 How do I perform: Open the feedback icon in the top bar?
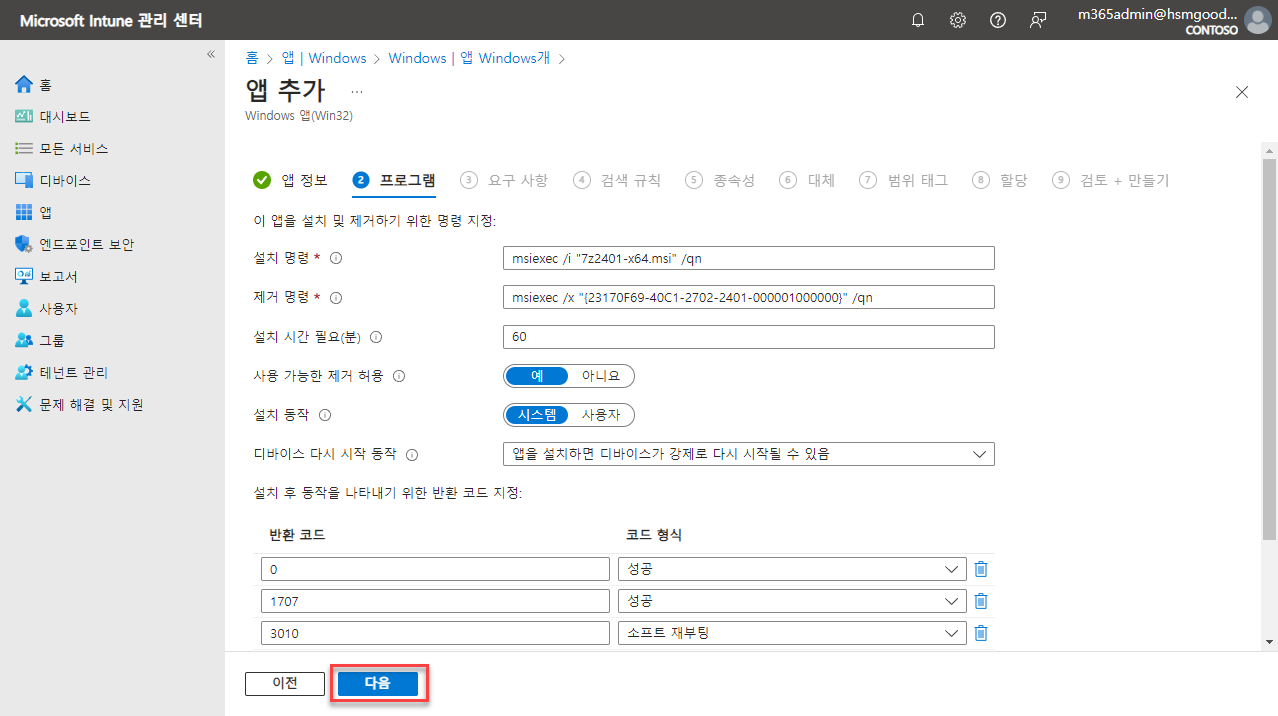point(1038,19)
